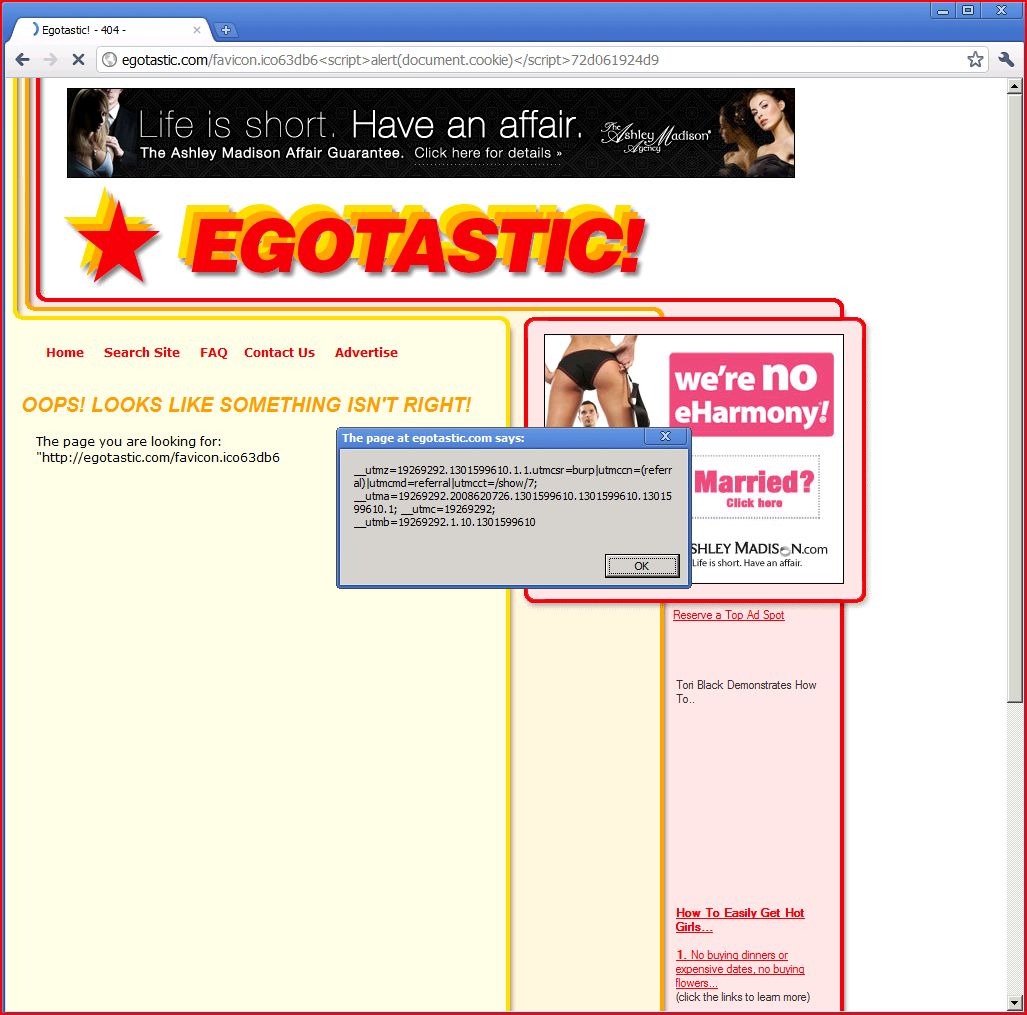Close the alert dialog with X
Viewport: 1027px width, 1015px height.
[x=665, y=437]
